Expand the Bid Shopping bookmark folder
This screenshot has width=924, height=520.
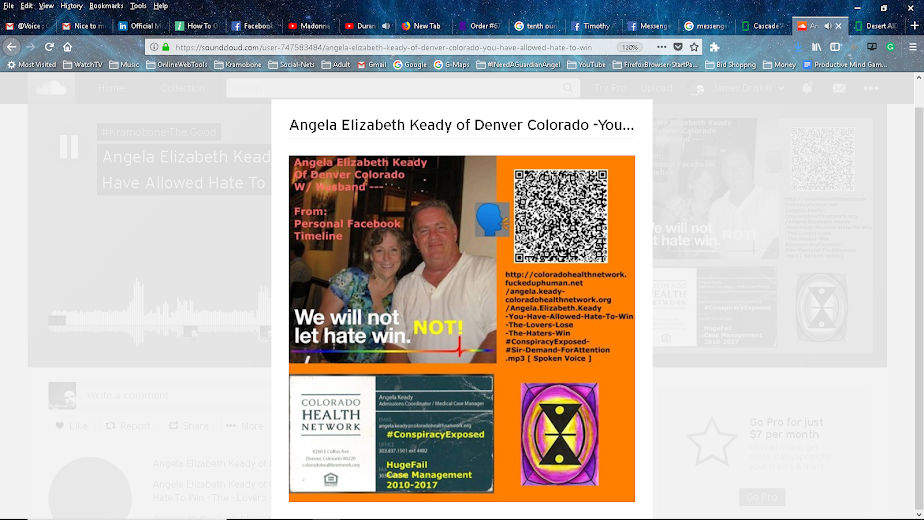(x=731, y=65)
